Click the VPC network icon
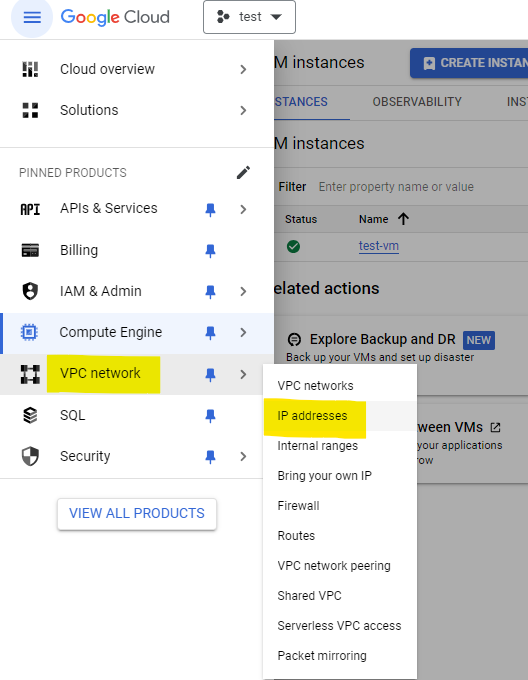 [x=30, y=374]
